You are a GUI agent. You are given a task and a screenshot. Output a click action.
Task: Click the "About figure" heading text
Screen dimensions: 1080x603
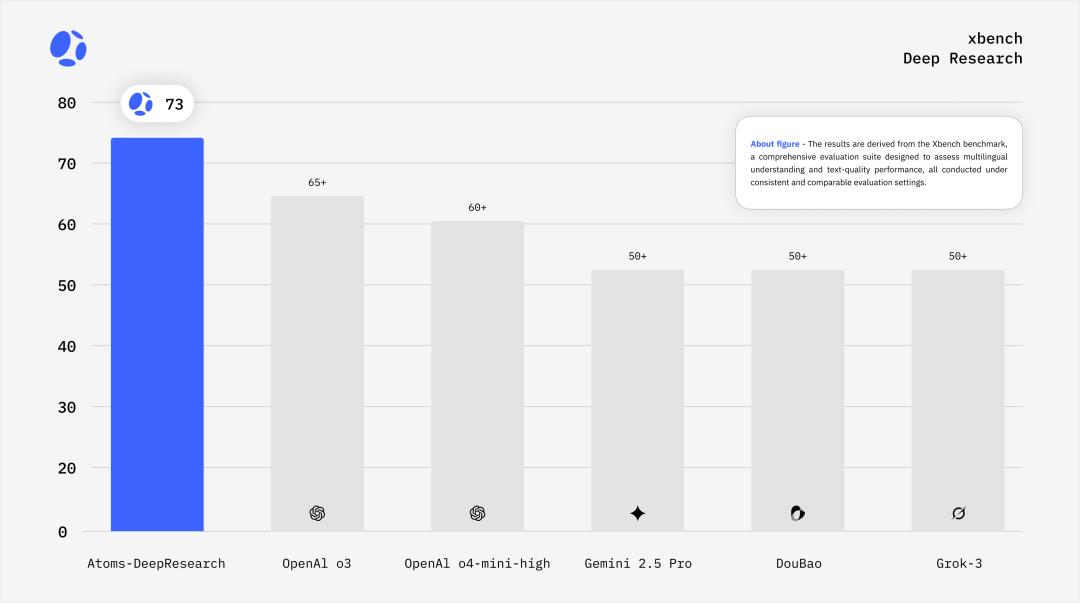point(774,144)
